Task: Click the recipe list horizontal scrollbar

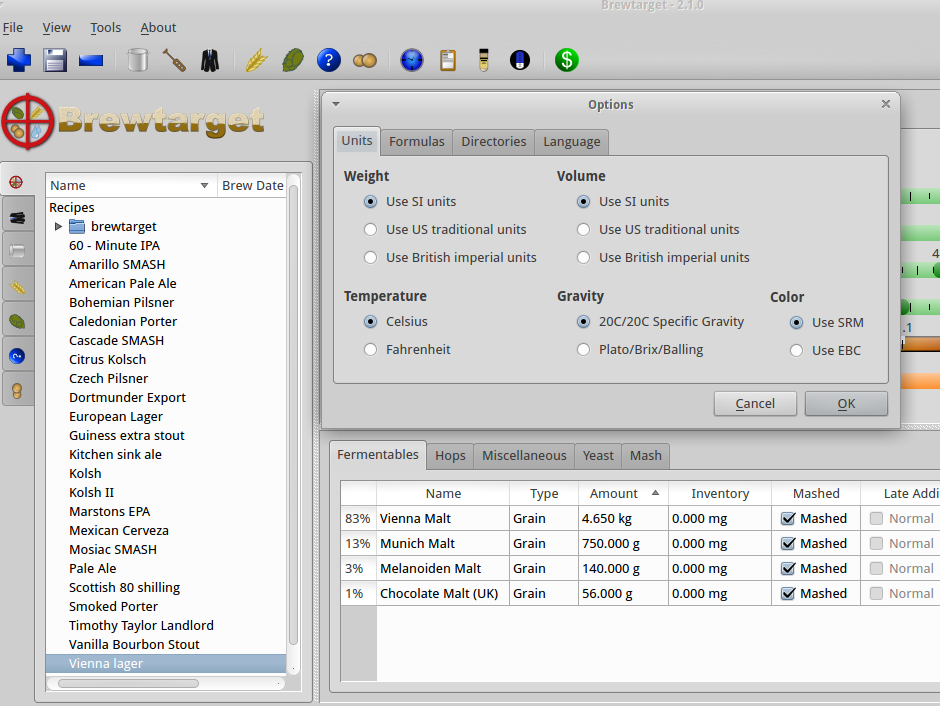Action: pyautogui.click(x=128, y=683)
